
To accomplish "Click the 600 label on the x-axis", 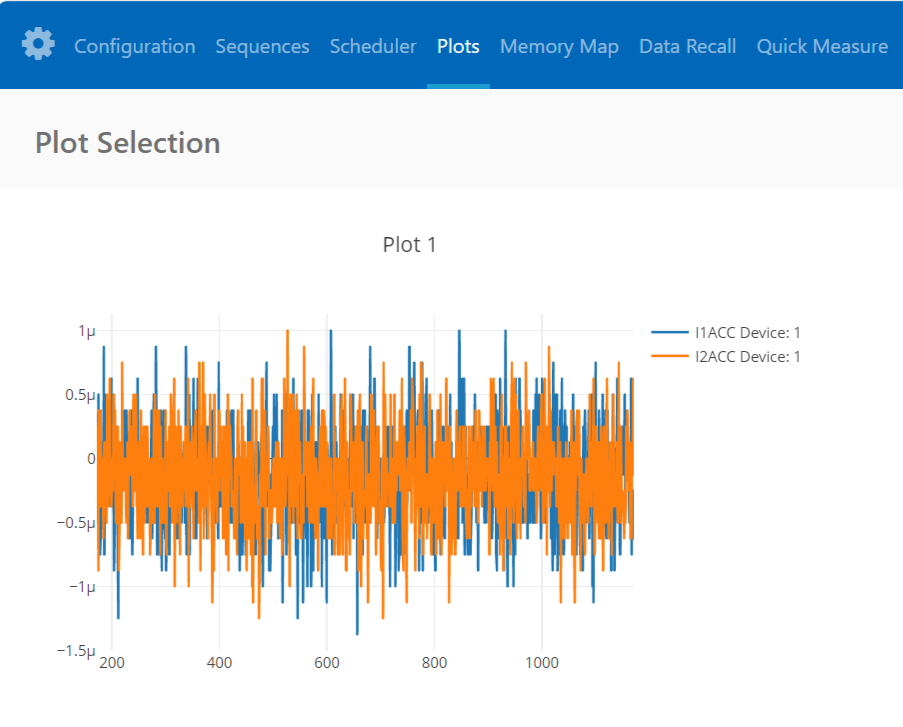I will (x=327, y=662).
